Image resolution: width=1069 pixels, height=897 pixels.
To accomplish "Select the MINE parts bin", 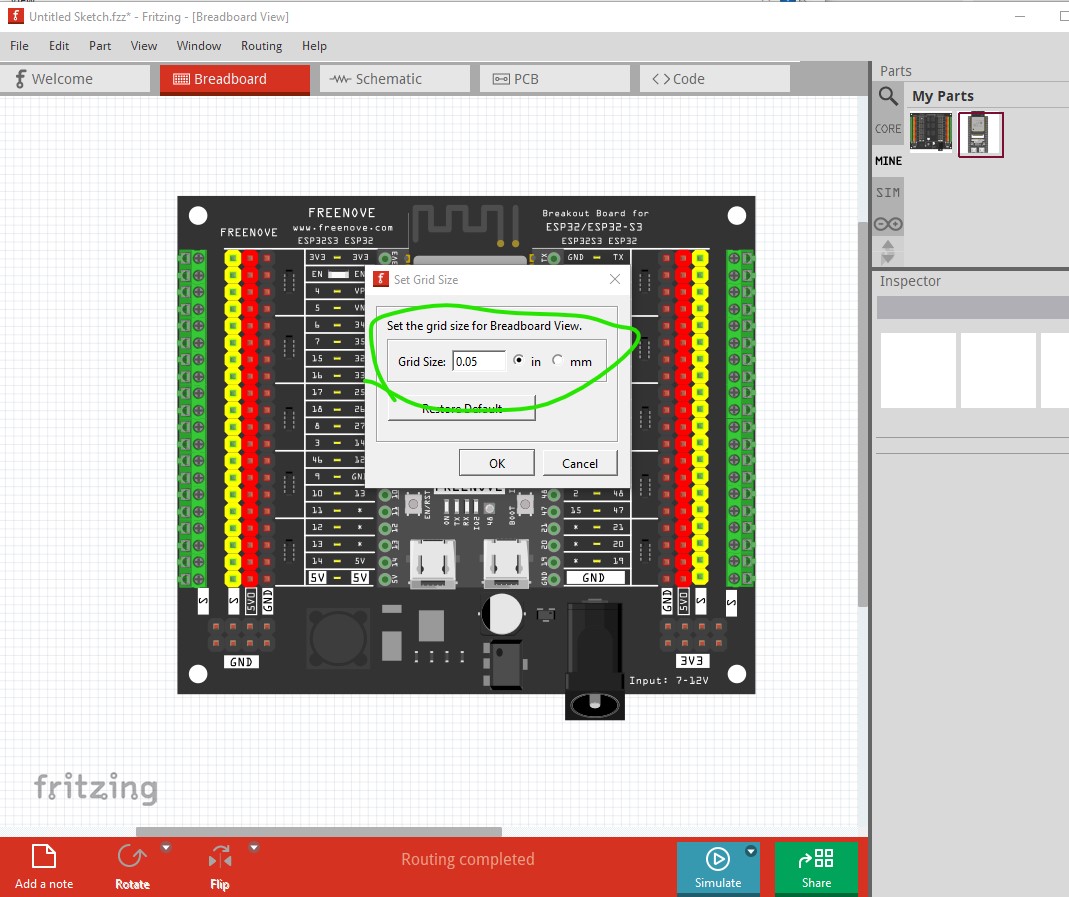I will point(888,161).
